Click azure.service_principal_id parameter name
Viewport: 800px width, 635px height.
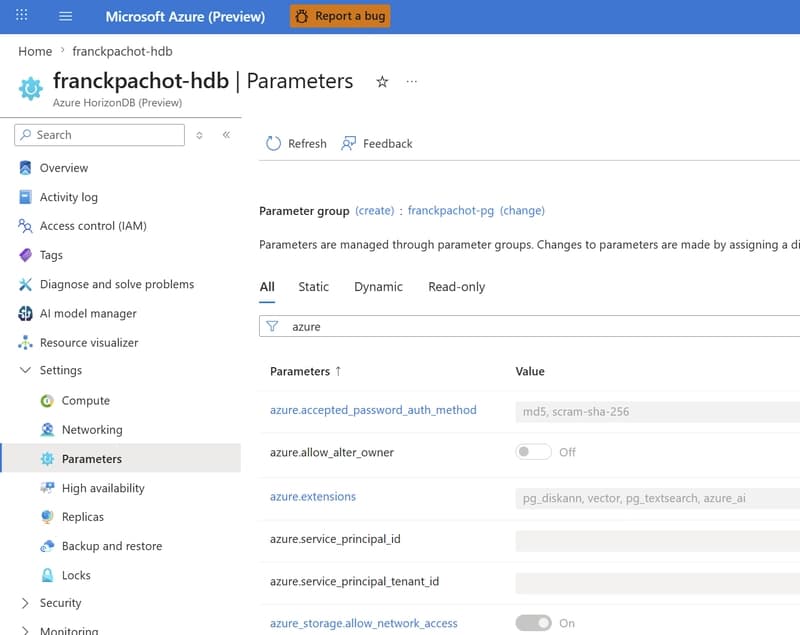coord(335,539)
